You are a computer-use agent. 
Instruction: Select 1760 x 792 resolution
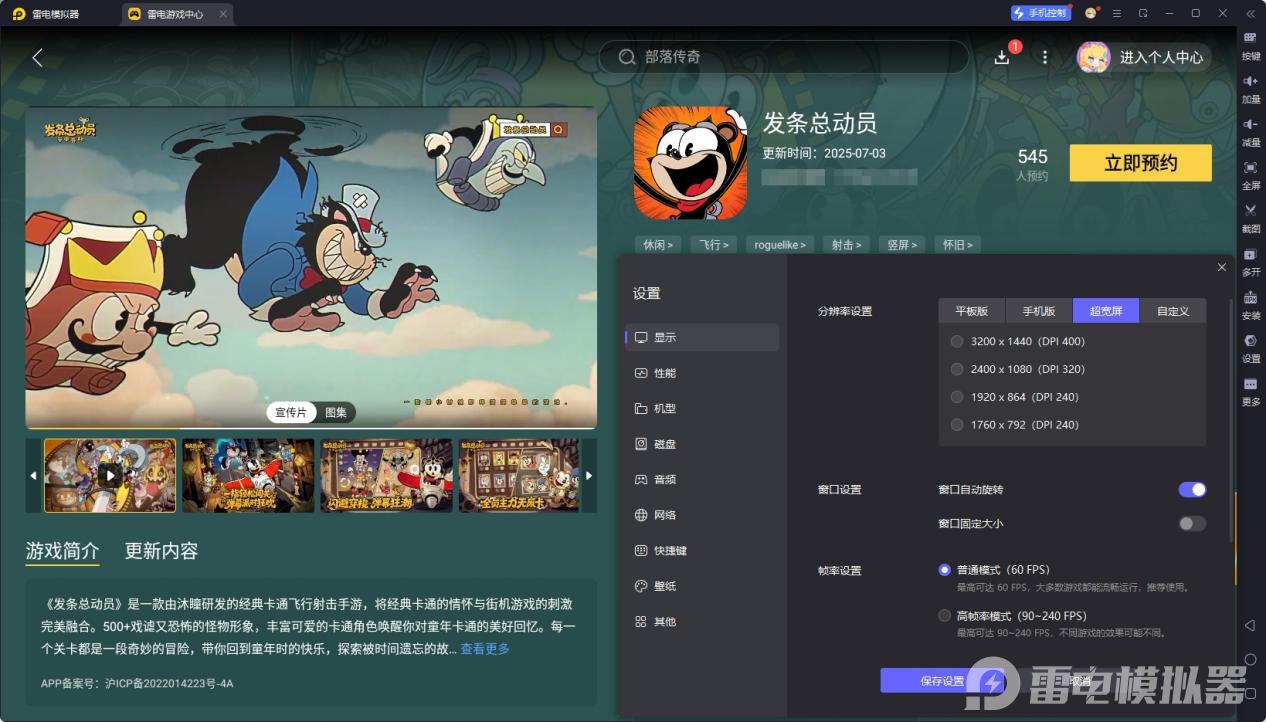click(957, 425)
